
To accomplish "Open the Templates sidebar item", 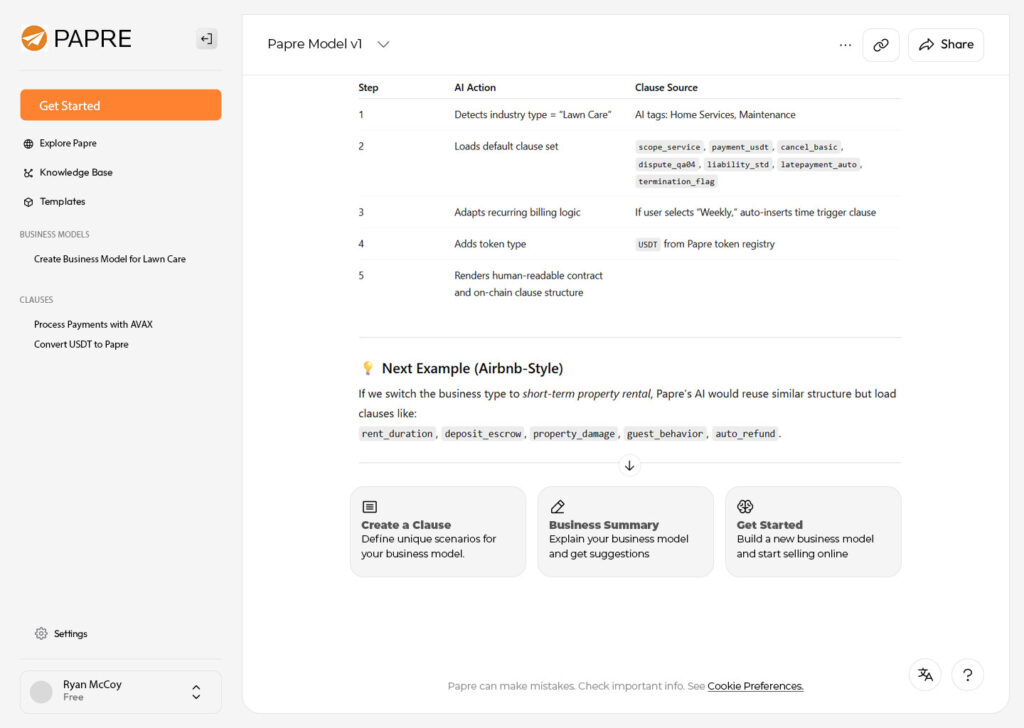I will point(62,201).
